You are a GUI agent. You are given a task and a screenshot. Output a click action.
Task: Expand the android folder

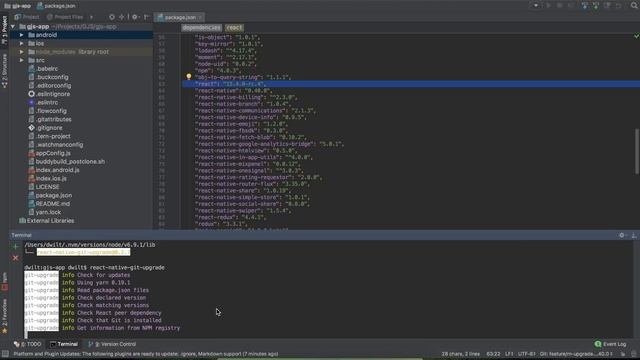click(x=22, y=35)
